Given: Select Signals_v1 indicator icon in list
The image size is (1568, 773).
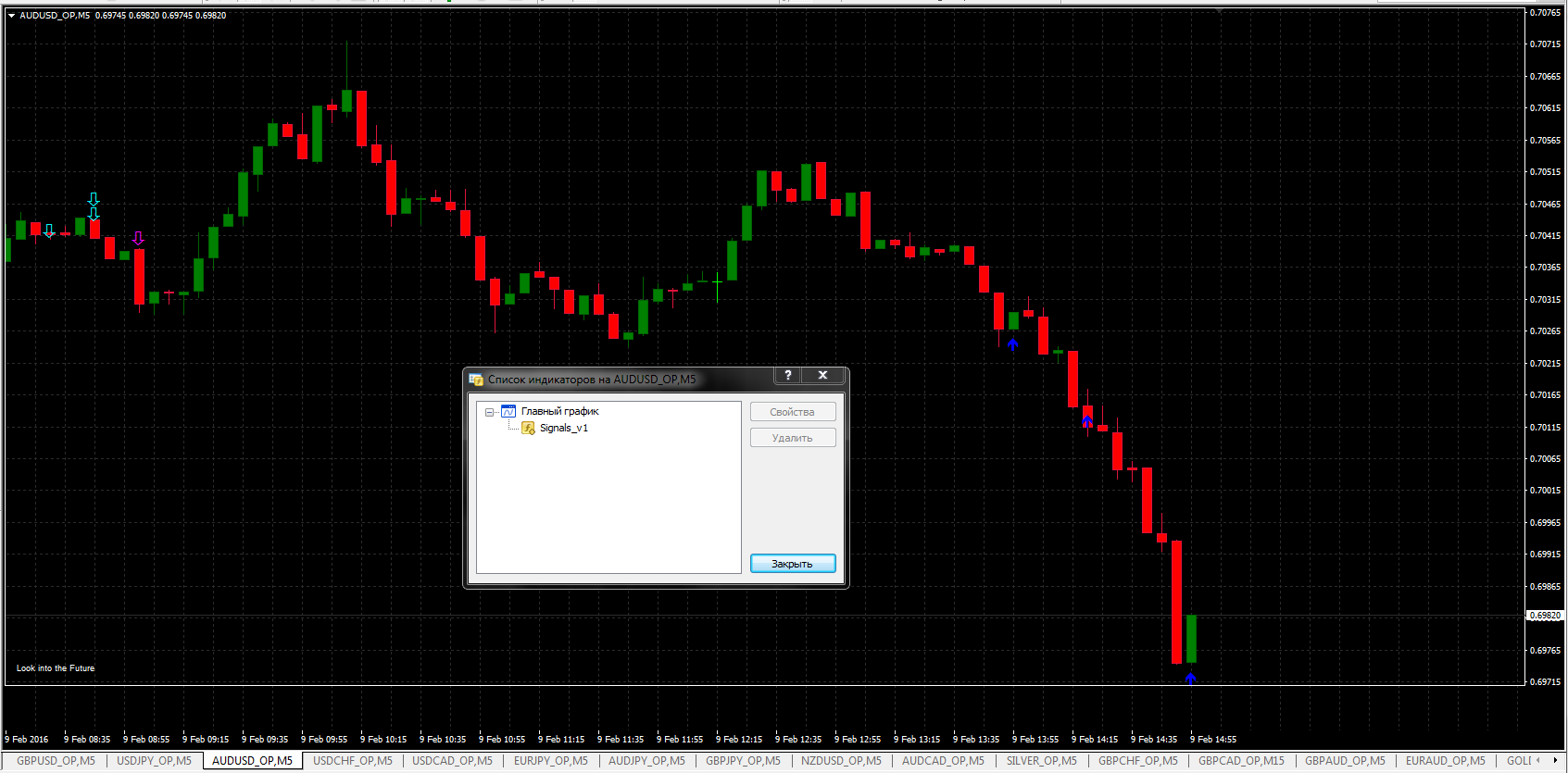Looking at the screenshot, I should click(528, 428).
